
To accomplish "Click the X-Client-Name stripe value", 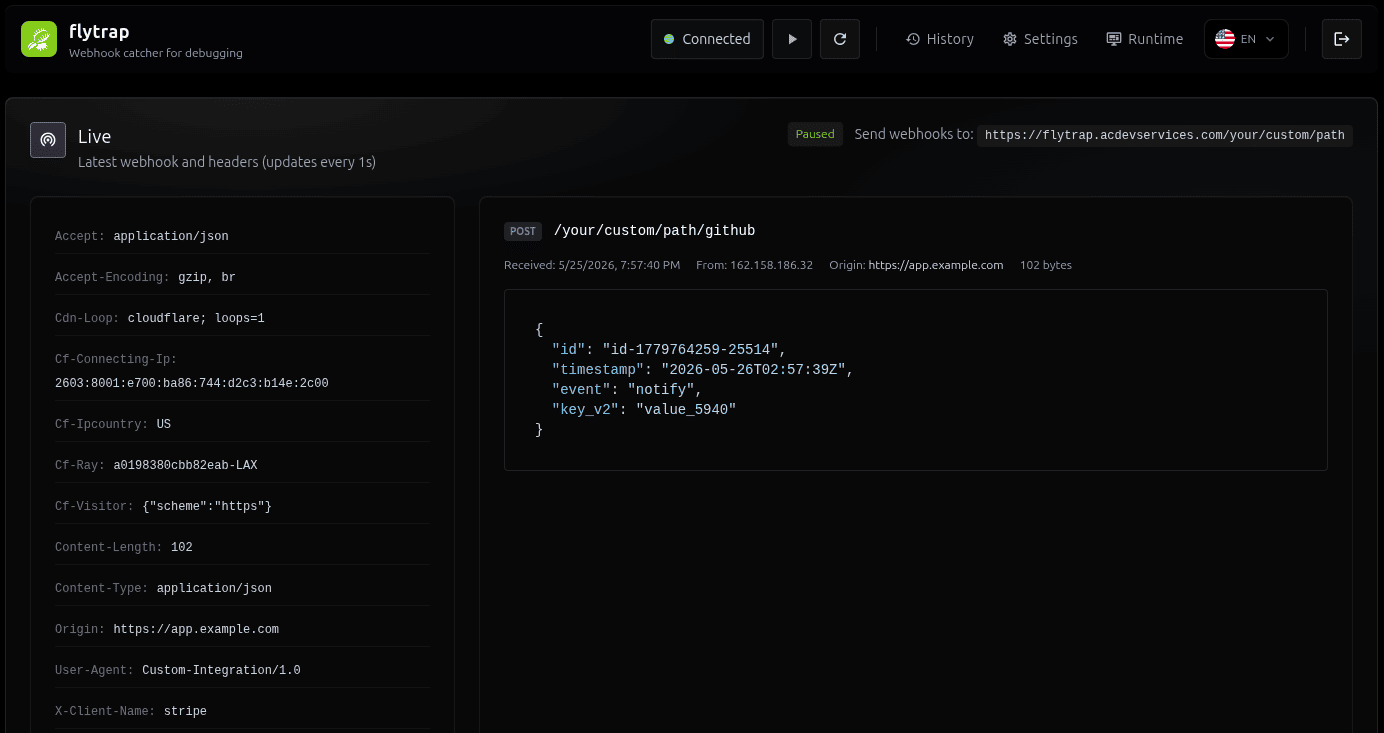I will [x=185, y=711].
